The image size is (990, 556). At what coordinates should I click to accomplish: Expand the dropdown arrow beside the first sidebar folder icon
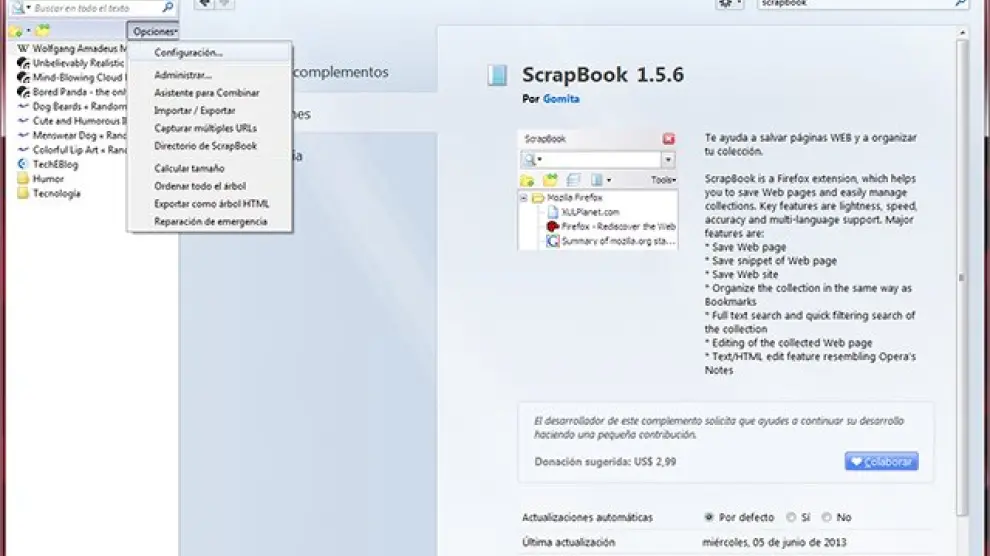pos(27,32)
